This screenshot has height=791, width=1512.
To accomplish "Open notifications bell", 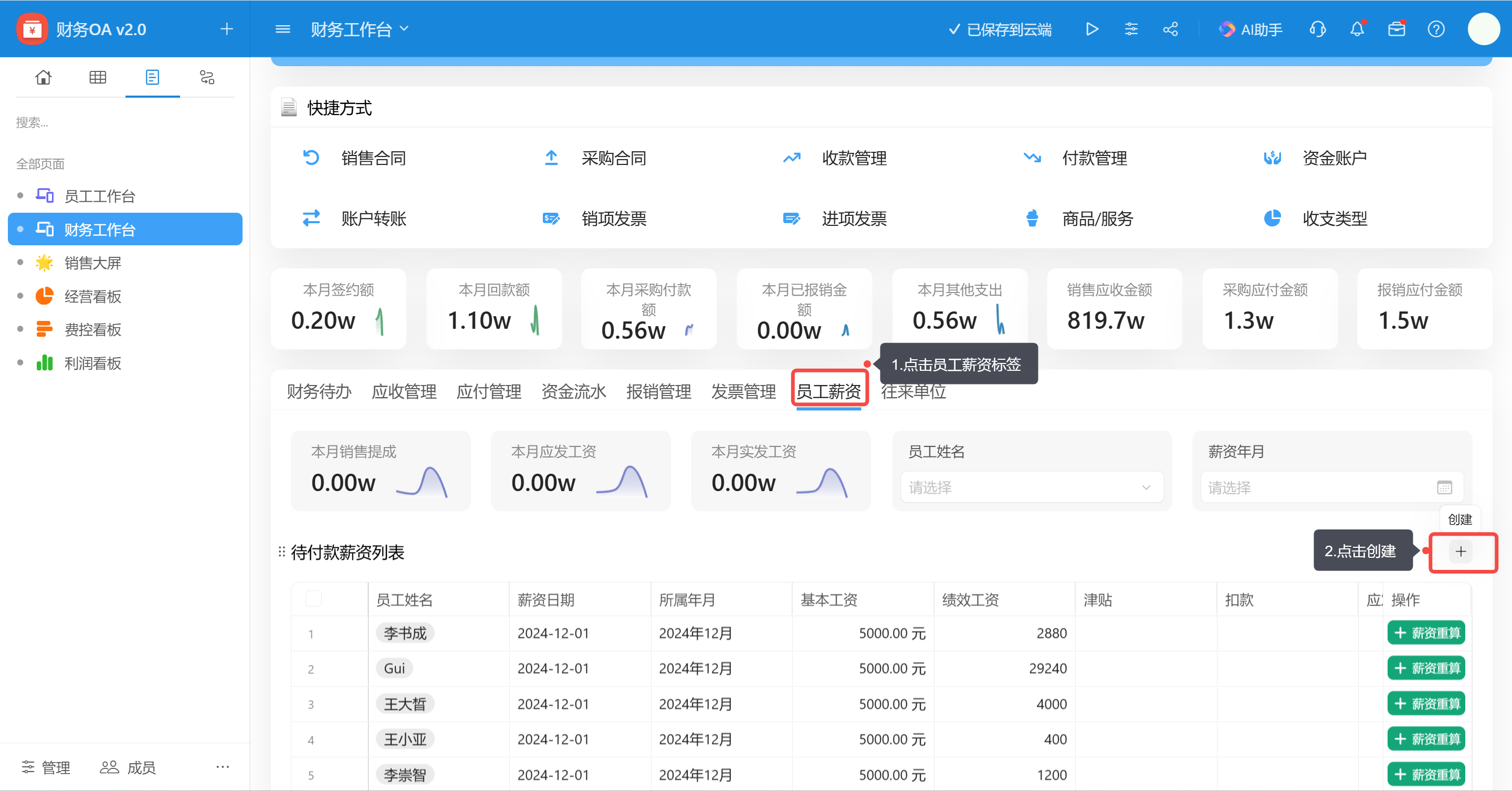I will [x=1357, y=29].
